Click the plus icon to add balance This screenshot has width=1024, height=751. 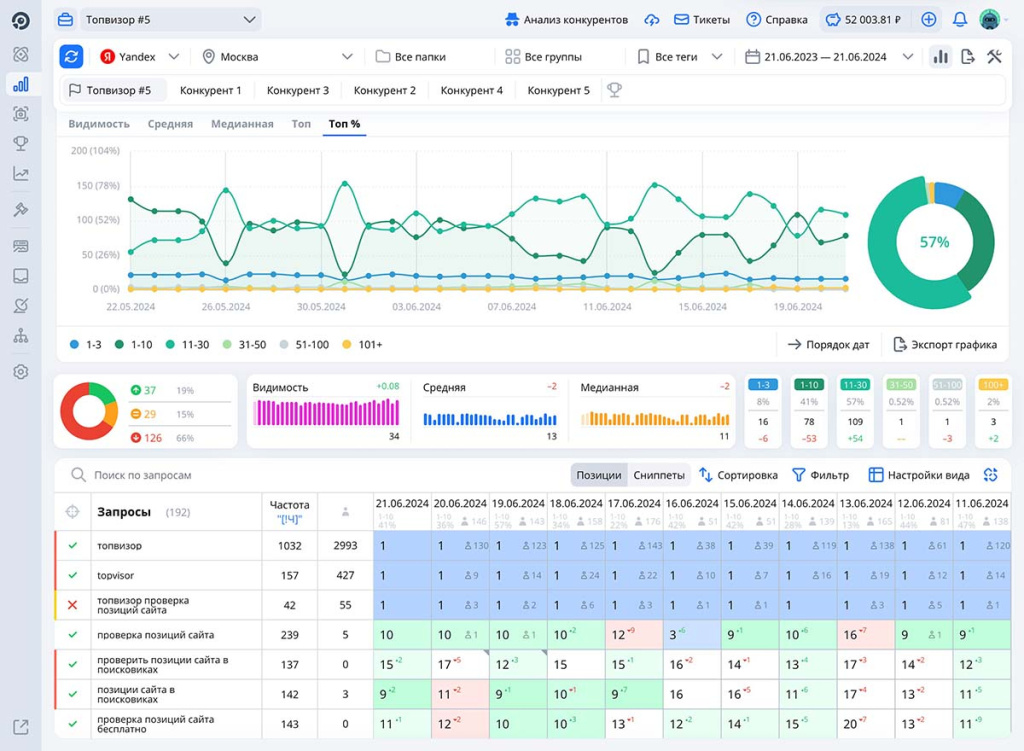(x=928, y=20)
